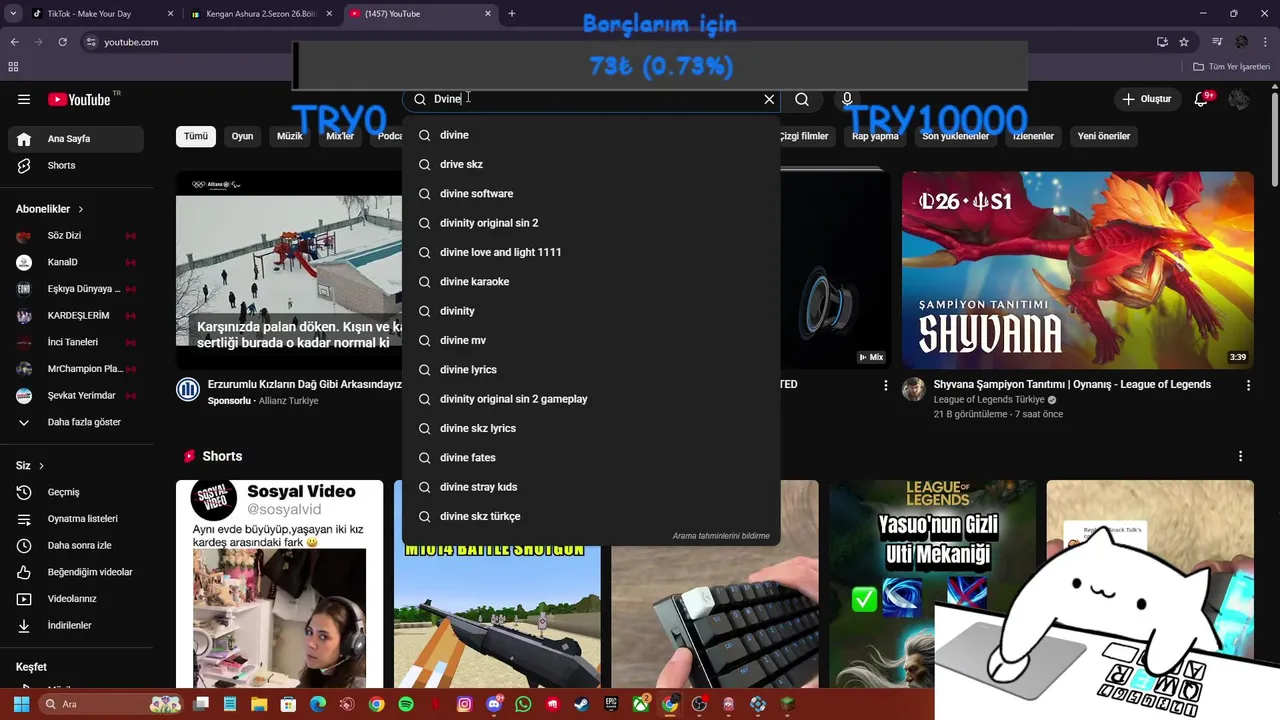Click the search magnifier button
Image resolution: width=1280 pixels, height=720 pixels.
(x=802, y=99)
